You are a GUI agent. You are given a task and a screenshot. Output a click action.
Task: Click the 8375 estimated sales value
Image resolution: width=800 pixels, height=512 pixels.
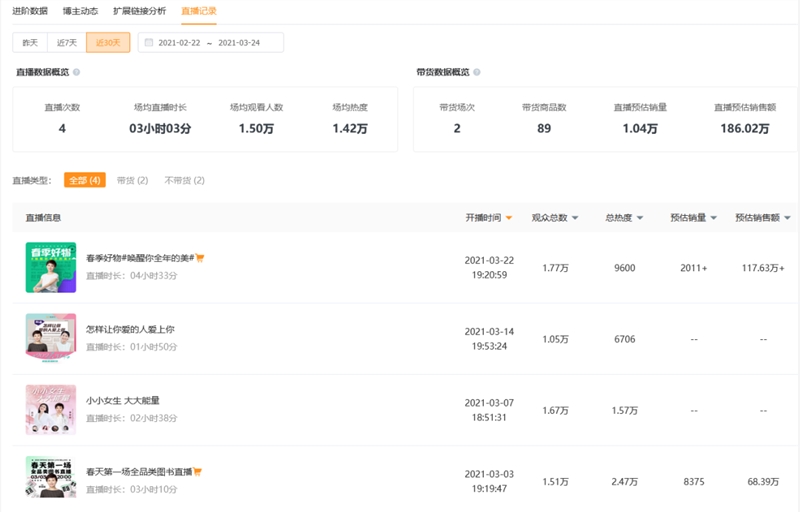point(694,482)
